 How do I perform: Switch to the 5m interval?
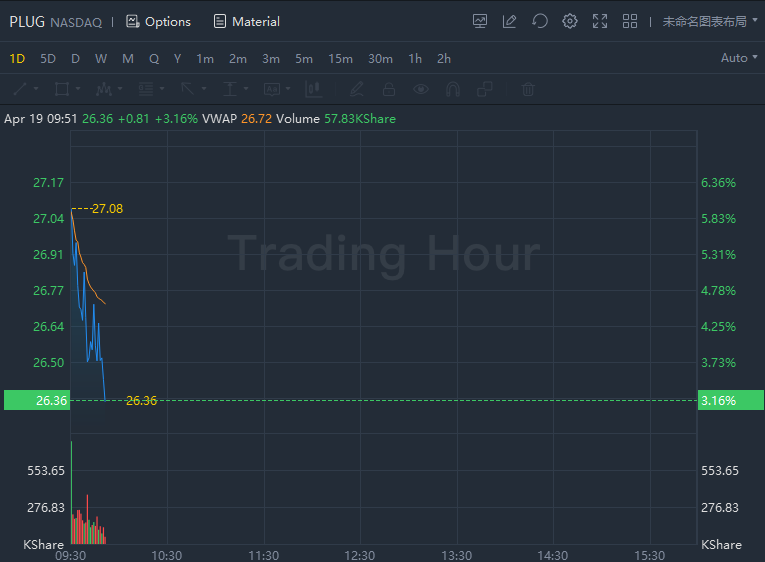304,59
